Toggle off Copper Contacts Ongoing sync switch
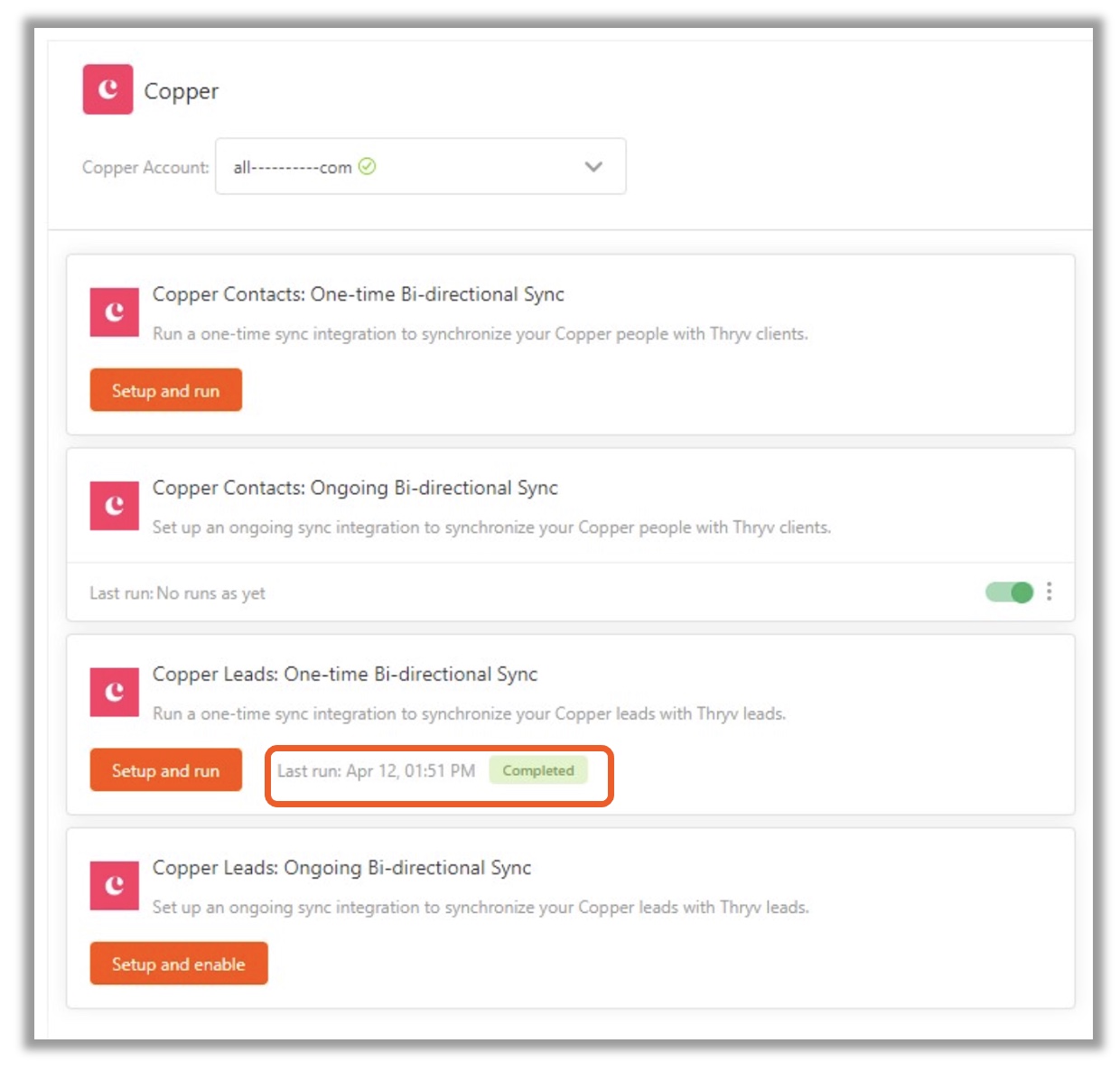The width and height of the screenshot is (1120, 1071). click(1009, 592)
